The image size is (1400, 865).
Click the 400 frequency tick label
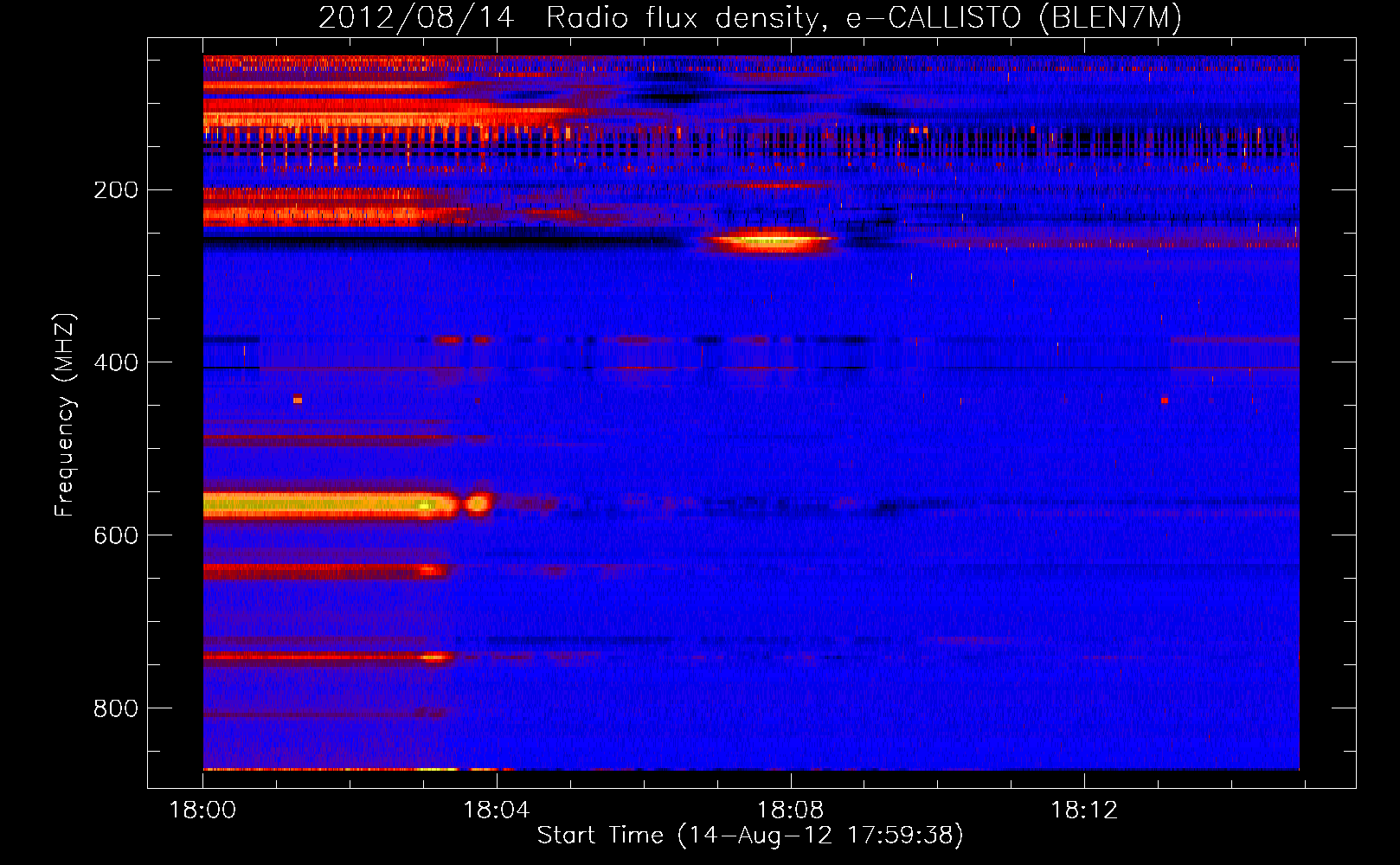(x=116, y=362)
